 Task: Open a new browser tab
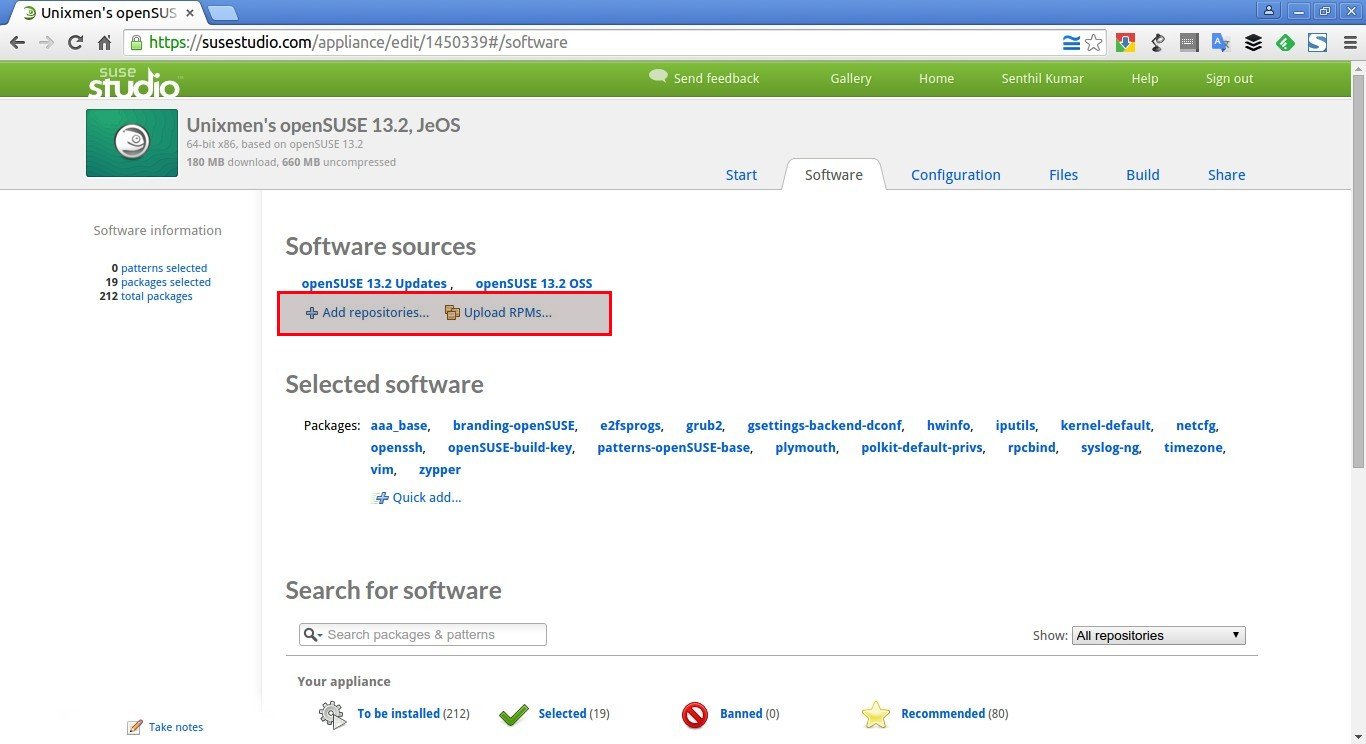pos(223,13)
